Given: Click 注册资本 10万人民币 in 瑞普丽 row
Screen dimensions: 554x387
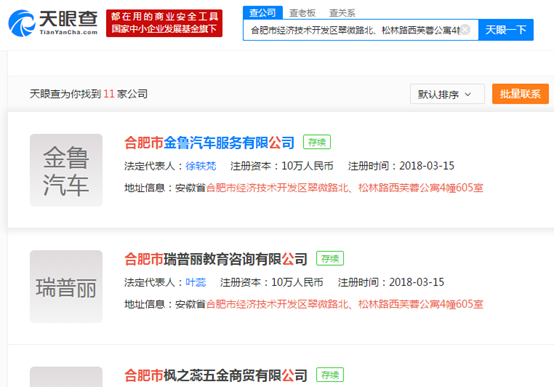Looking at the screenshot, I should pyautogui.click(x=271, y=282).
